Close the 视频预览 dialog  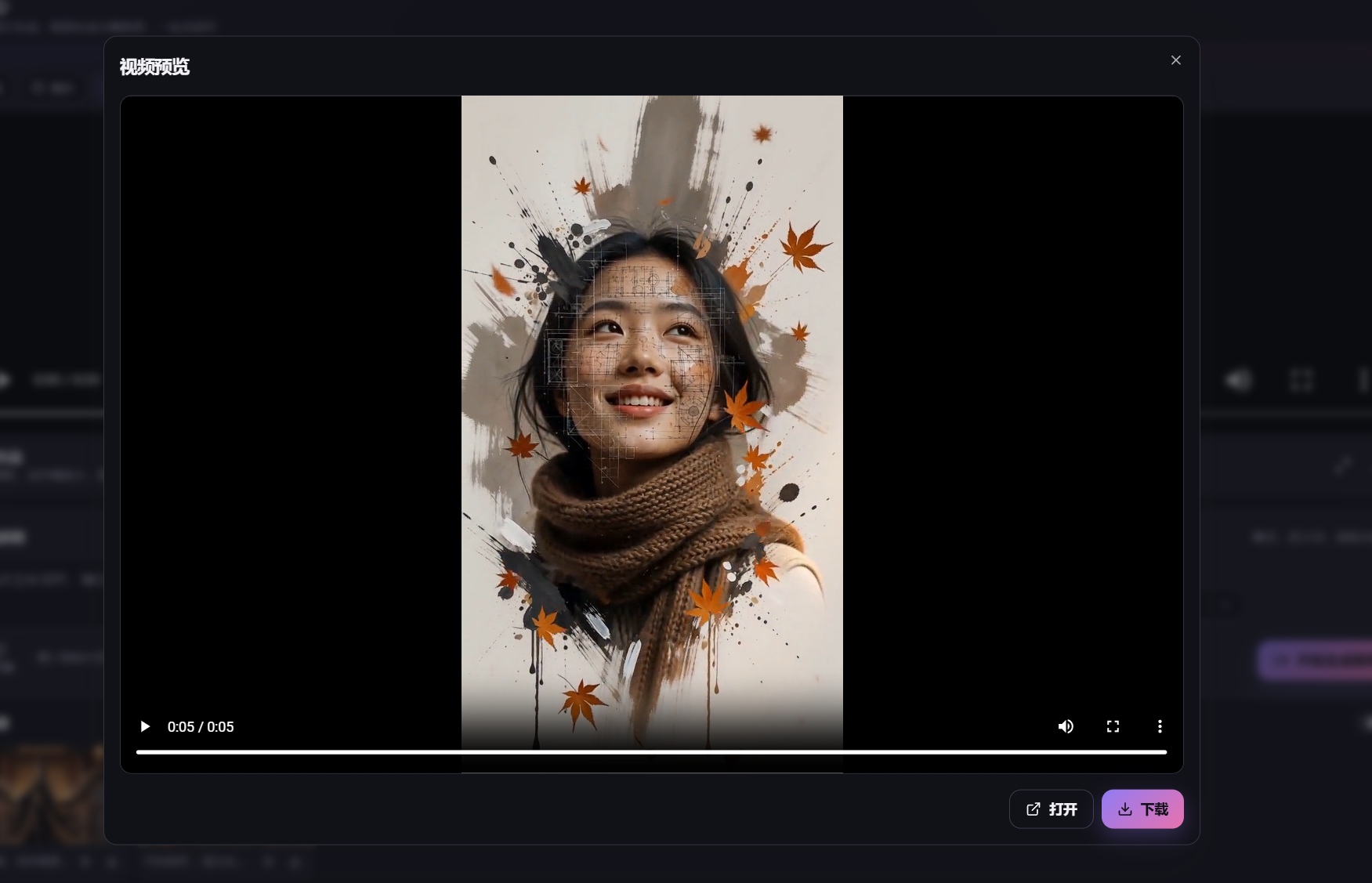[x=1175, y=60]
